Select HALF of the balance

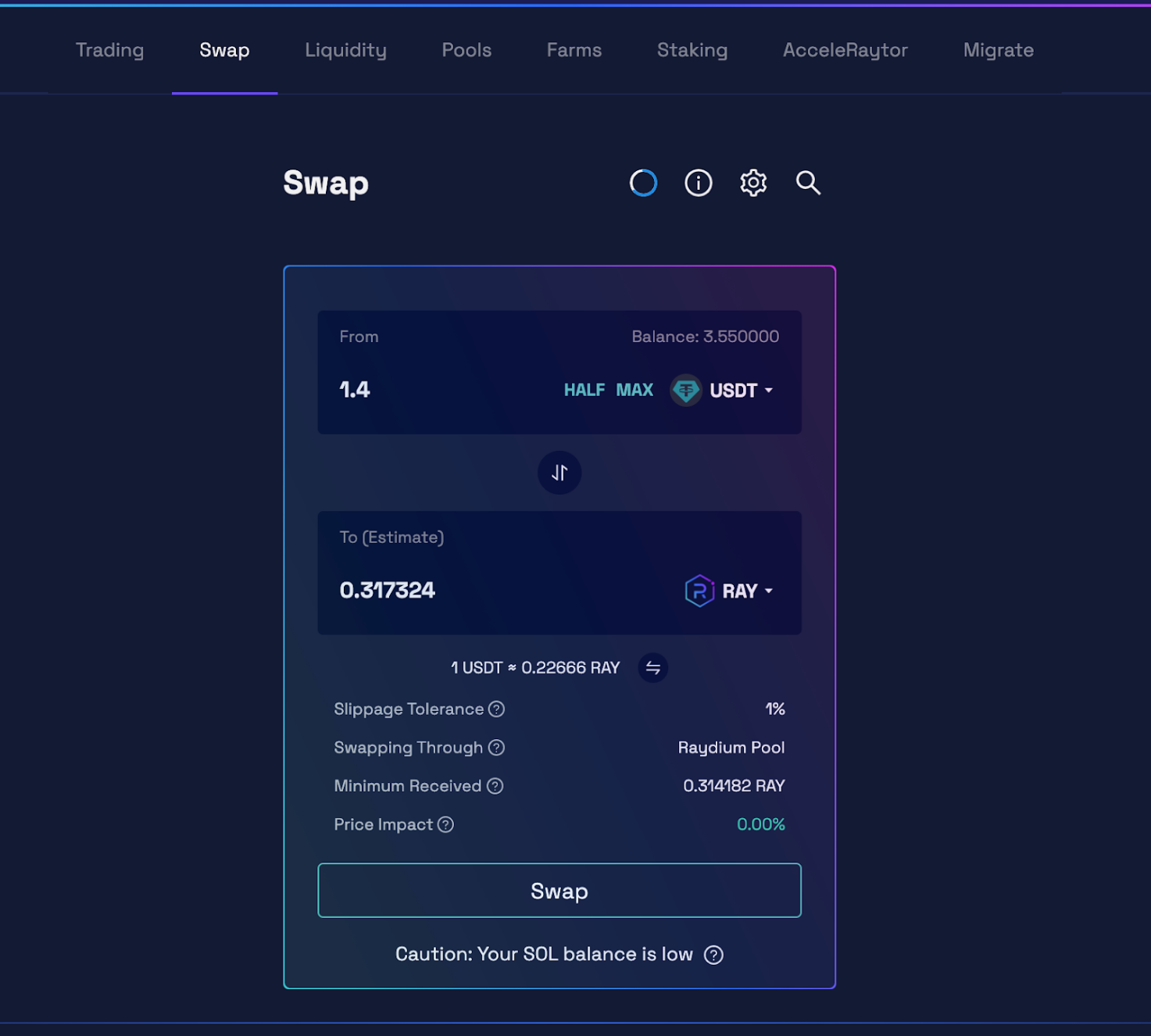point(584,390)
